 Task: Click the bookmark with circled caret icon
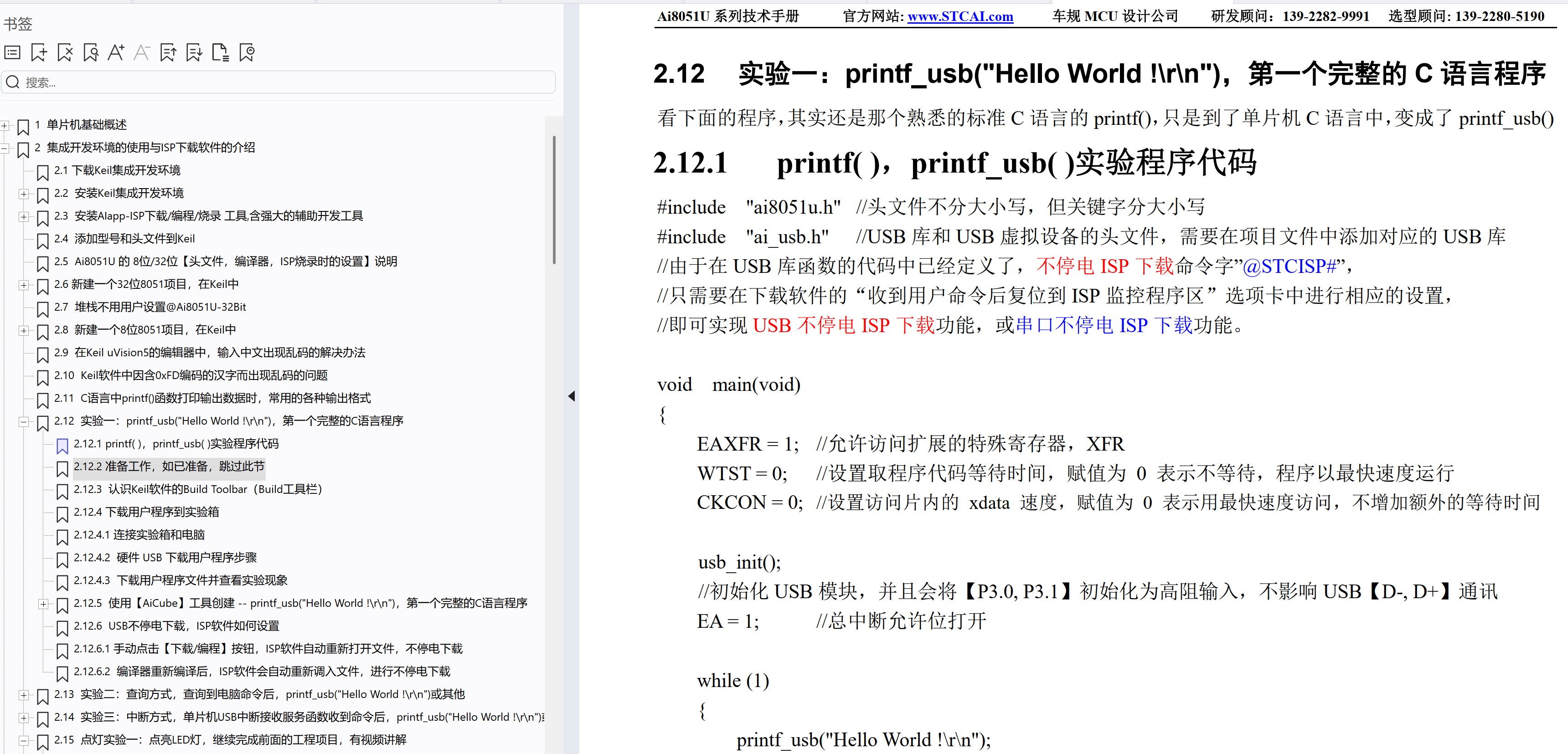[x=247, y=52]
